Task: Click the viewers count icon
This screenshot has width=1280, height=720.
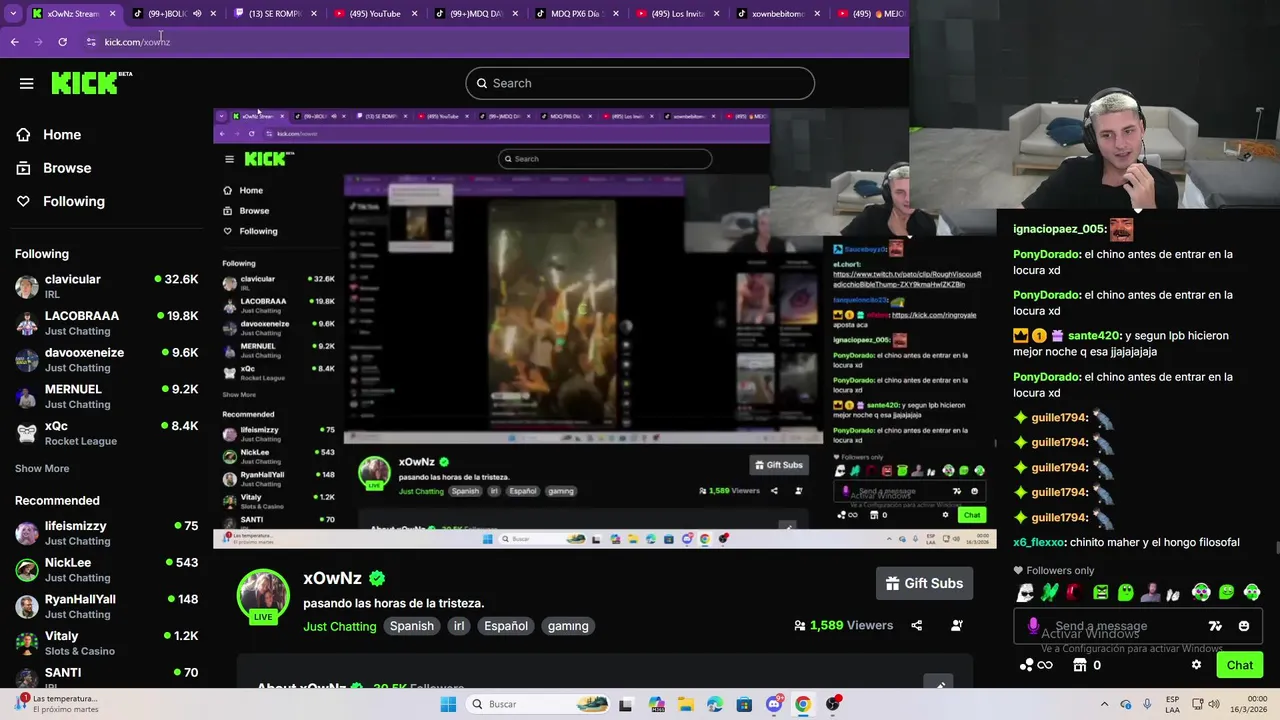Action: point(800,625)
